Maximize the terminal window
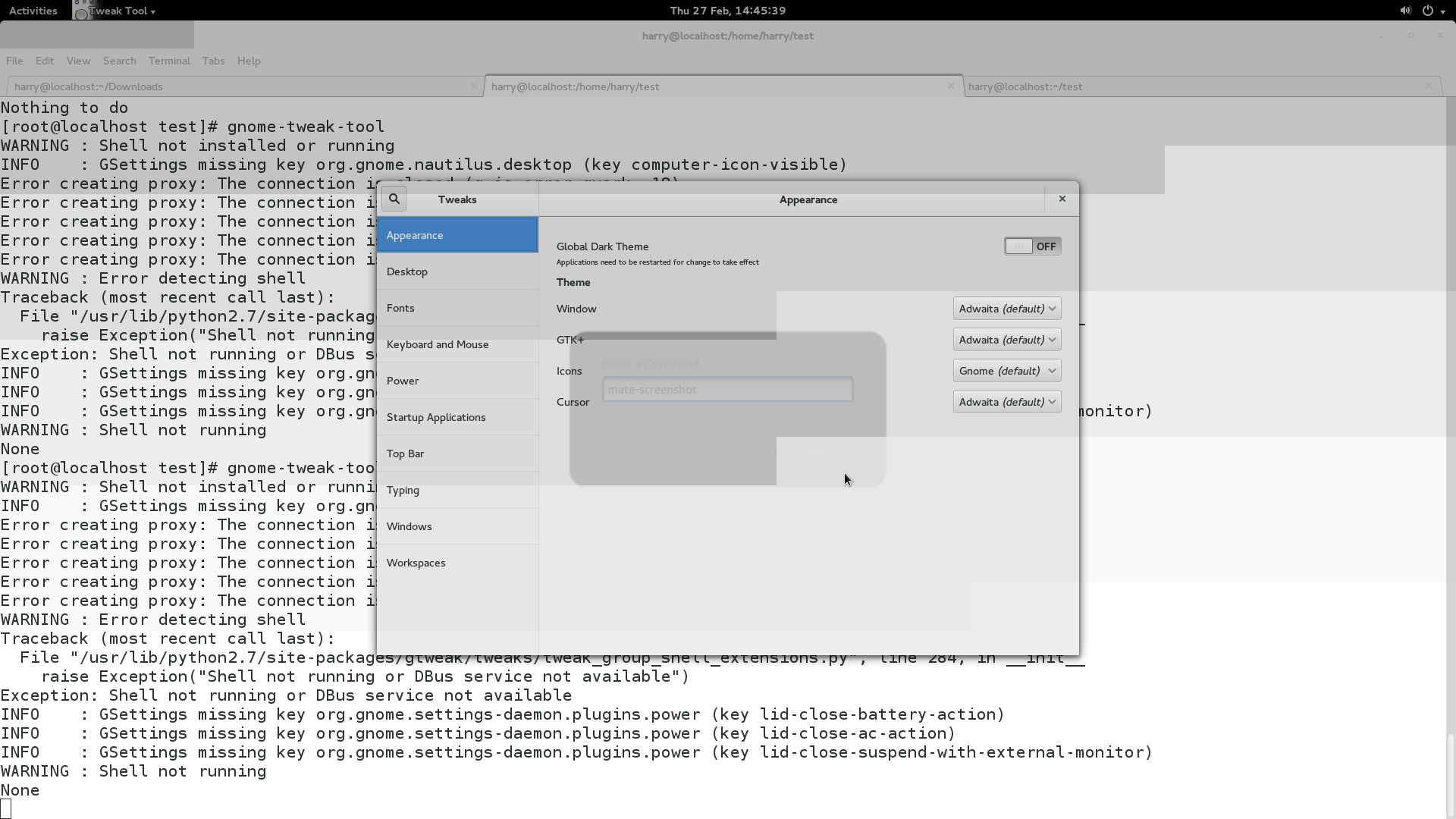 pyautogui.click(x=1410, y=36)
